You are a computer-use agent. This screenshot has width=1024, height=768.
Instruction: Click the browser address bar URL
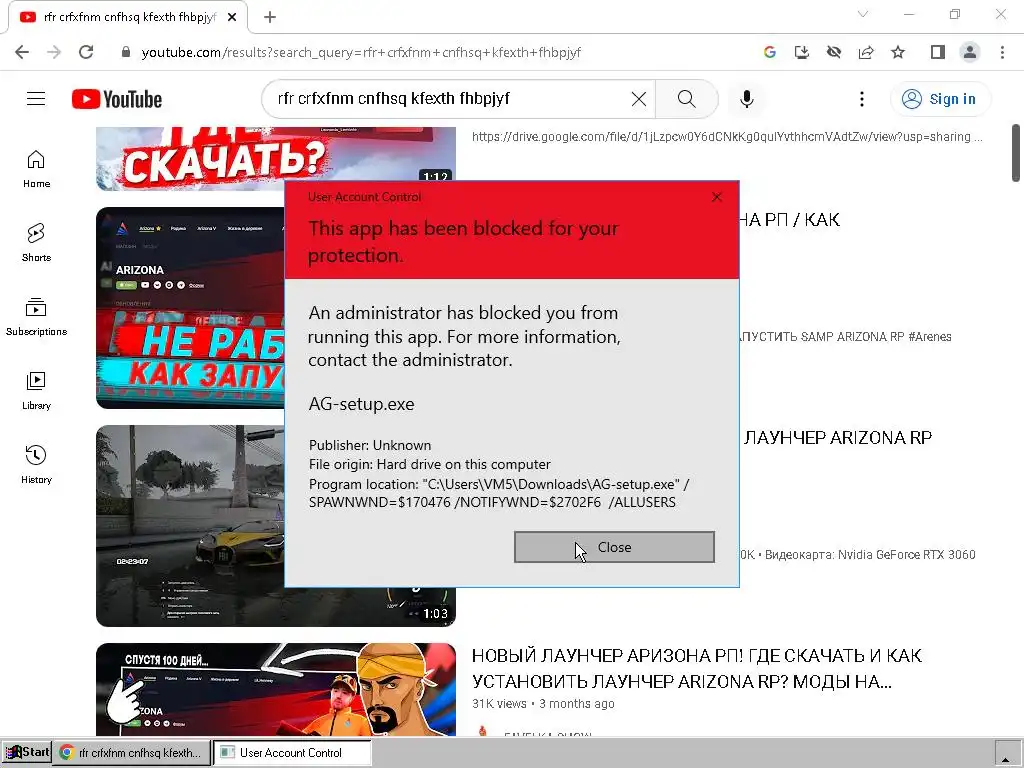pos(361,52)
